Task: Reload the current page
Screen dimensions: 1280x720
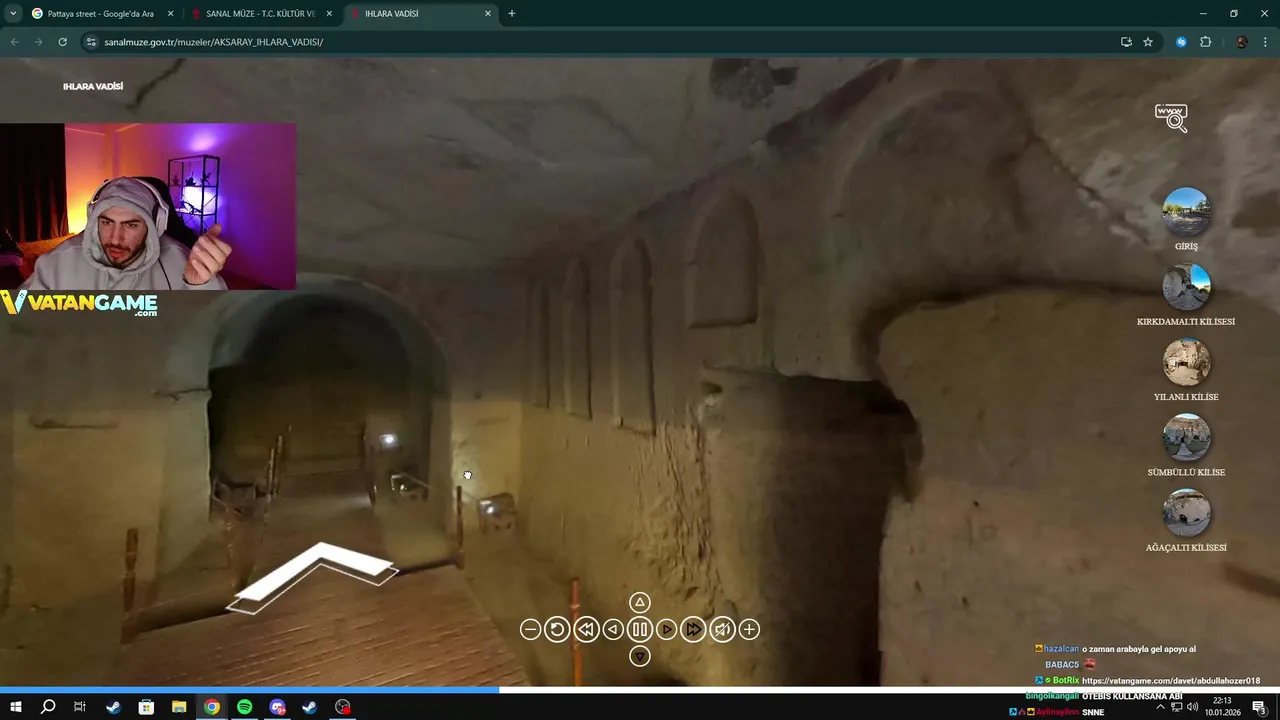Action: [62, 42]
